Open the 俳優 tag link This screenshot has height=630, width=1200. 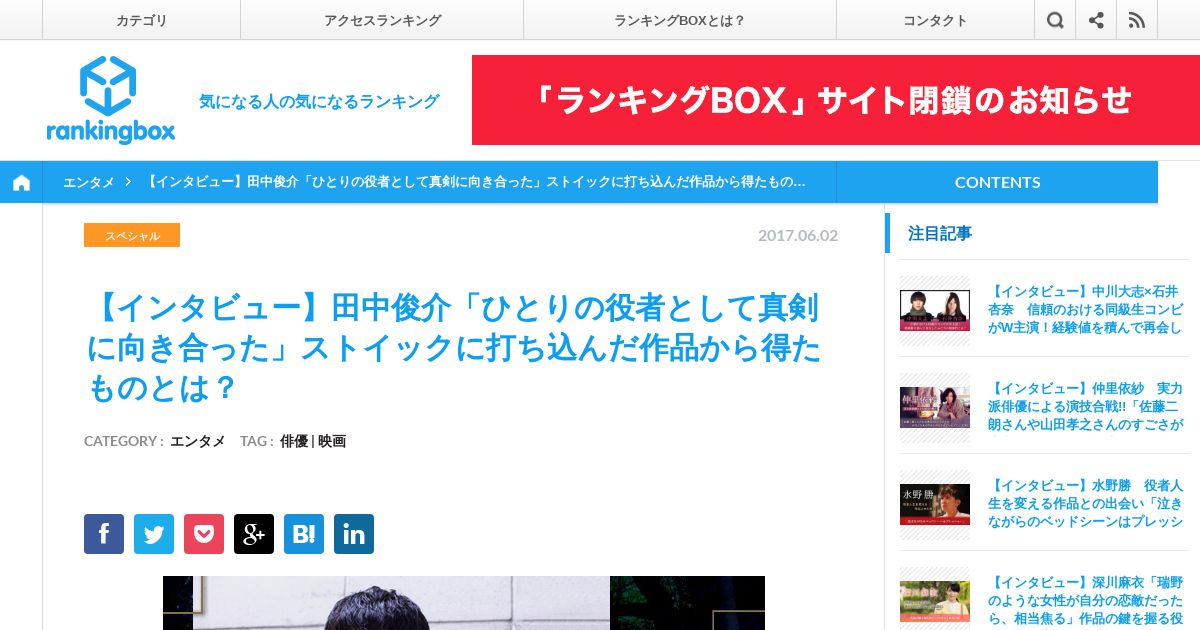click(294, 441)
